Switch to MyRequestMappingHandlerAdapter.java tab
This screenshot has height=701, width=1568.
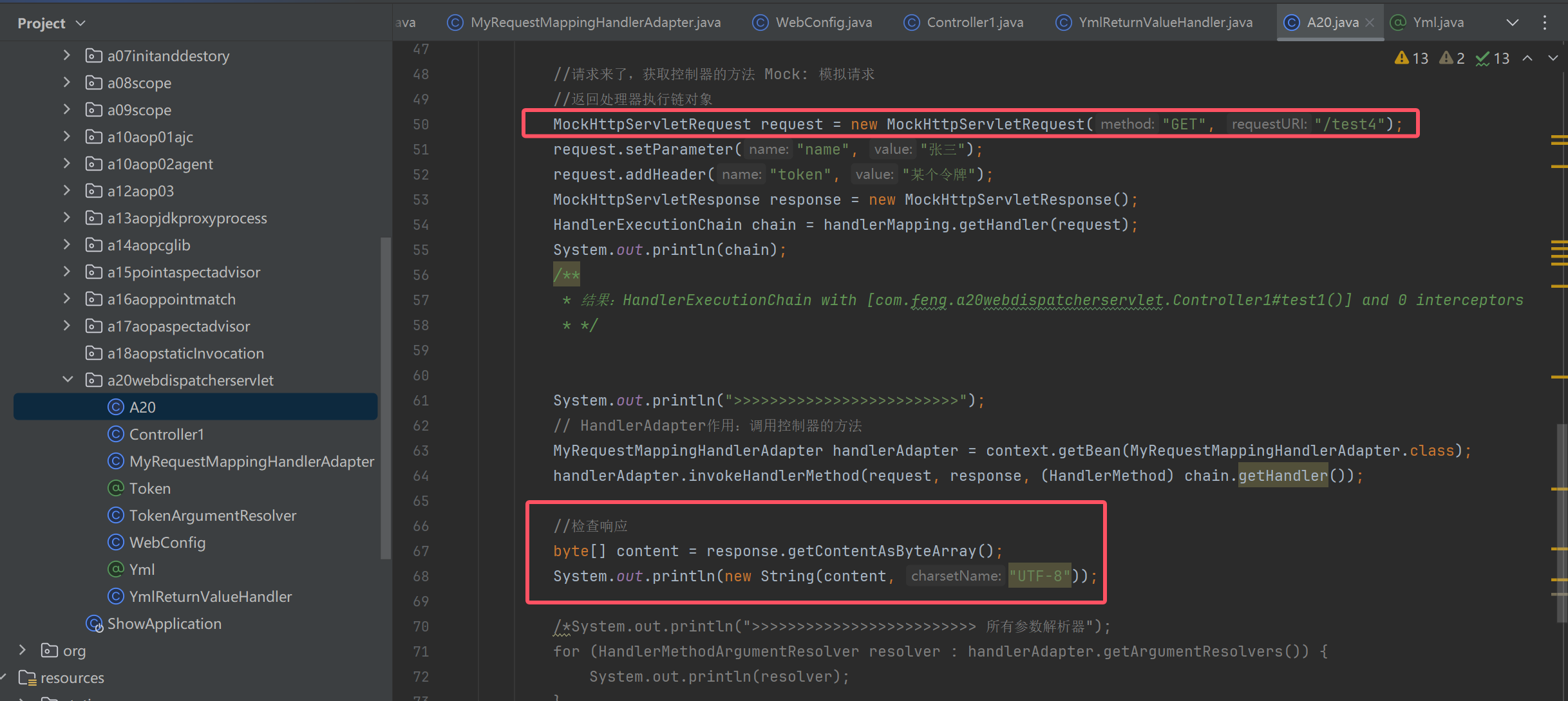point(584,23)
